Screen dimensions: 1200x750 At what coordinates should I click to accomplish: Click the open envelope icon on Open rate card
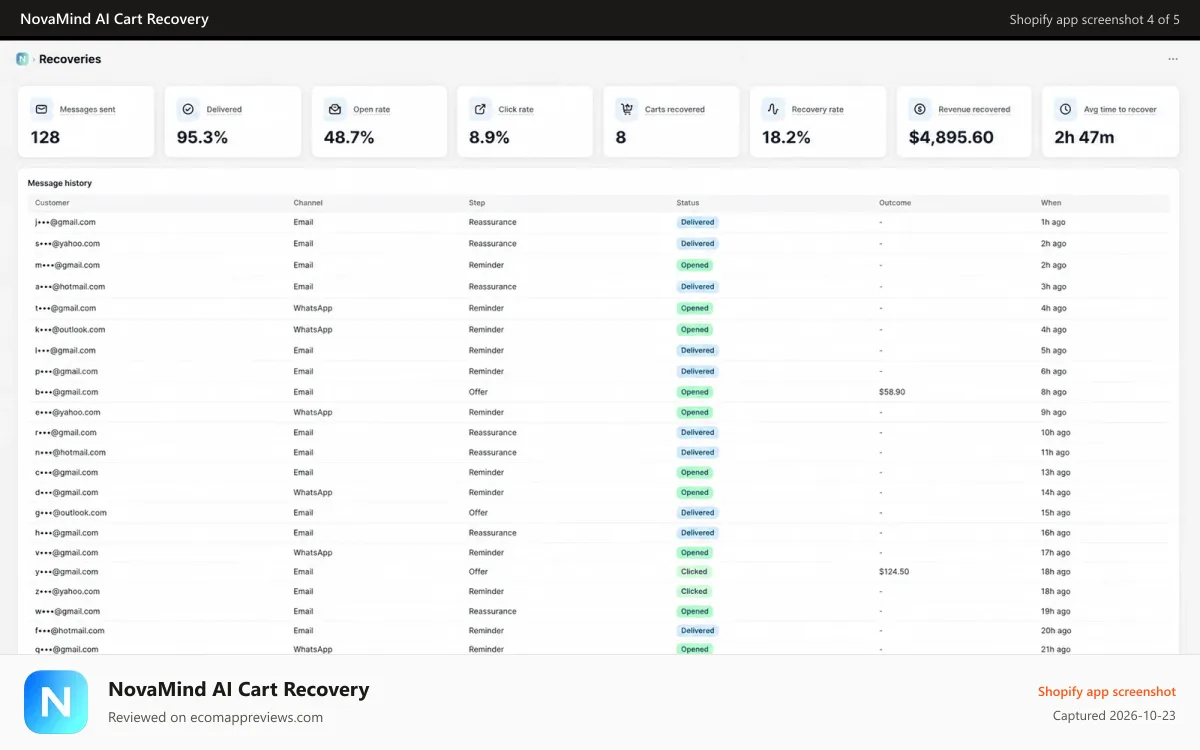click(x=335, y=109)
